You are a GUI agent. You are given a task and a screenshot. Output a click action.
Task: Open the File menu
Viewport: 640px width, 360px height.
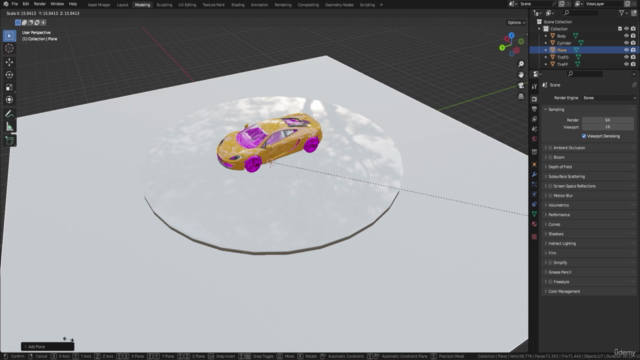tap(15, 4)
